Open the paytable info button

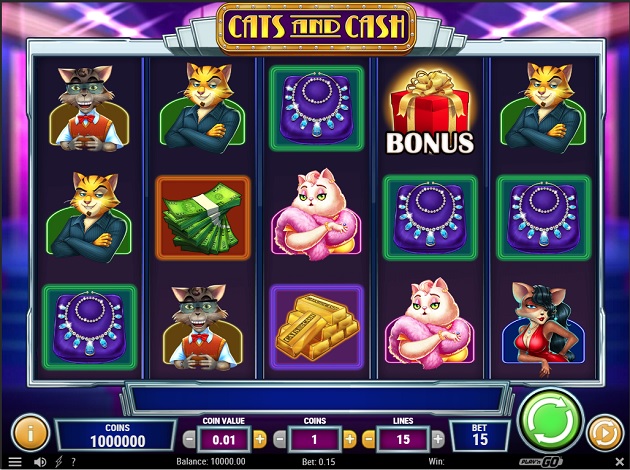[30, 433]
